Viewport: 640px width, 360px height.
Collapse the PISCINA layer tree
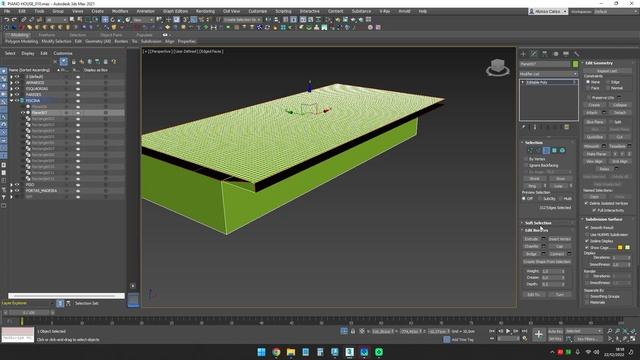[11, 100]
